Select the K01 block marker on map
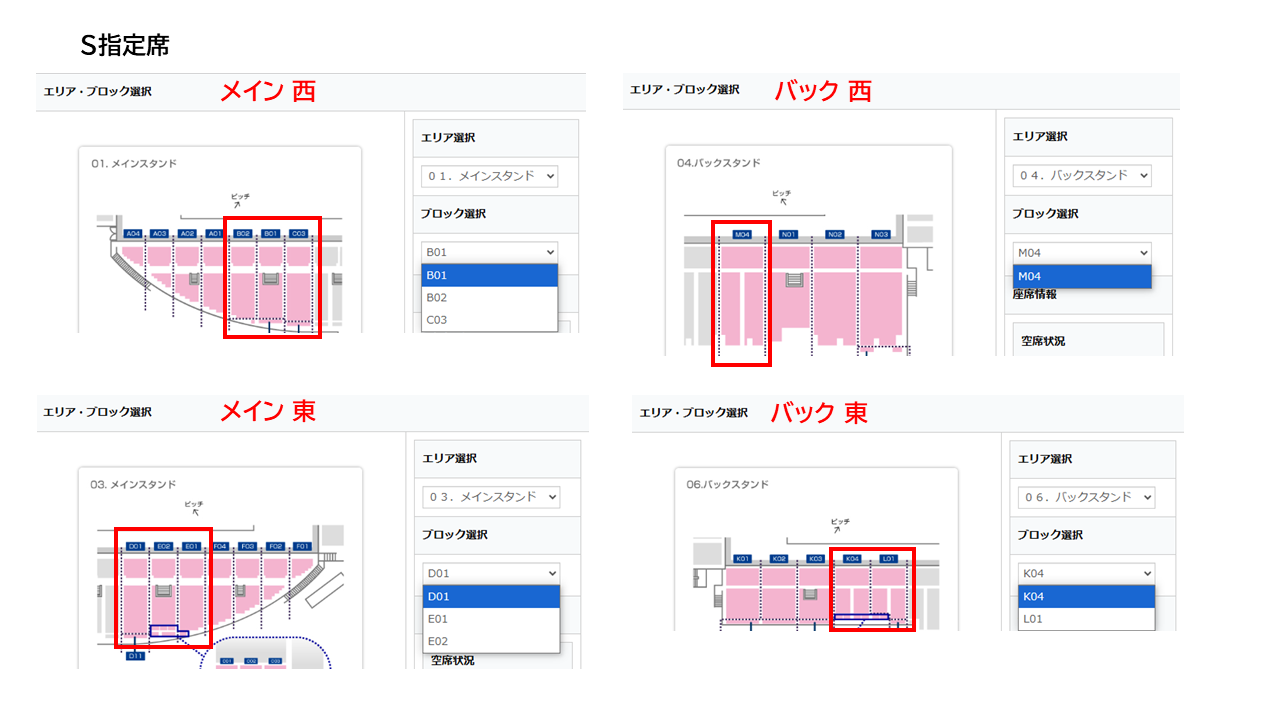This screenshot has width=1280, height=720. pos(742,559)
